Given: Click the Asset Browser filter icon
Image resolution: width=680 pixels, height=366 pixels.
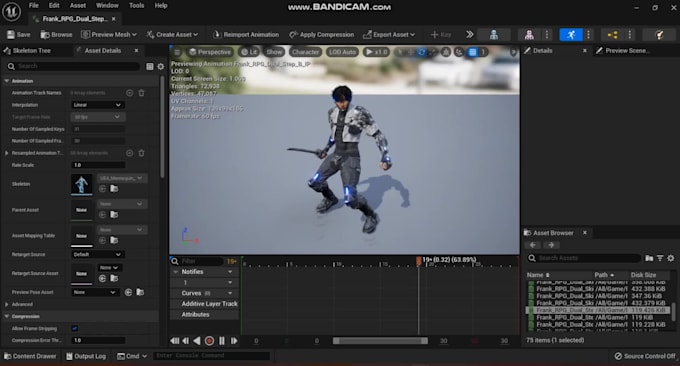Looking at the screenshot, I should click(660, 258).
